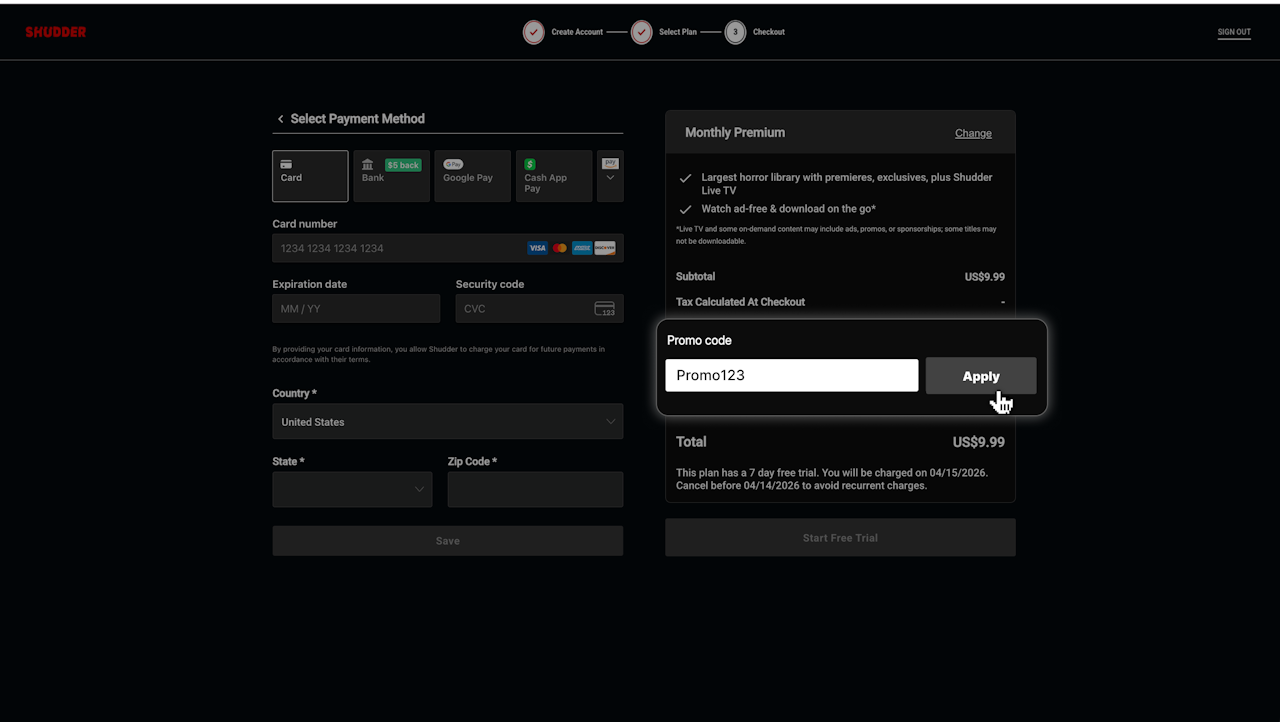Click the step 3 Checkout circle
Screen dimensions: 1280x722
click(x=736, y=32)
